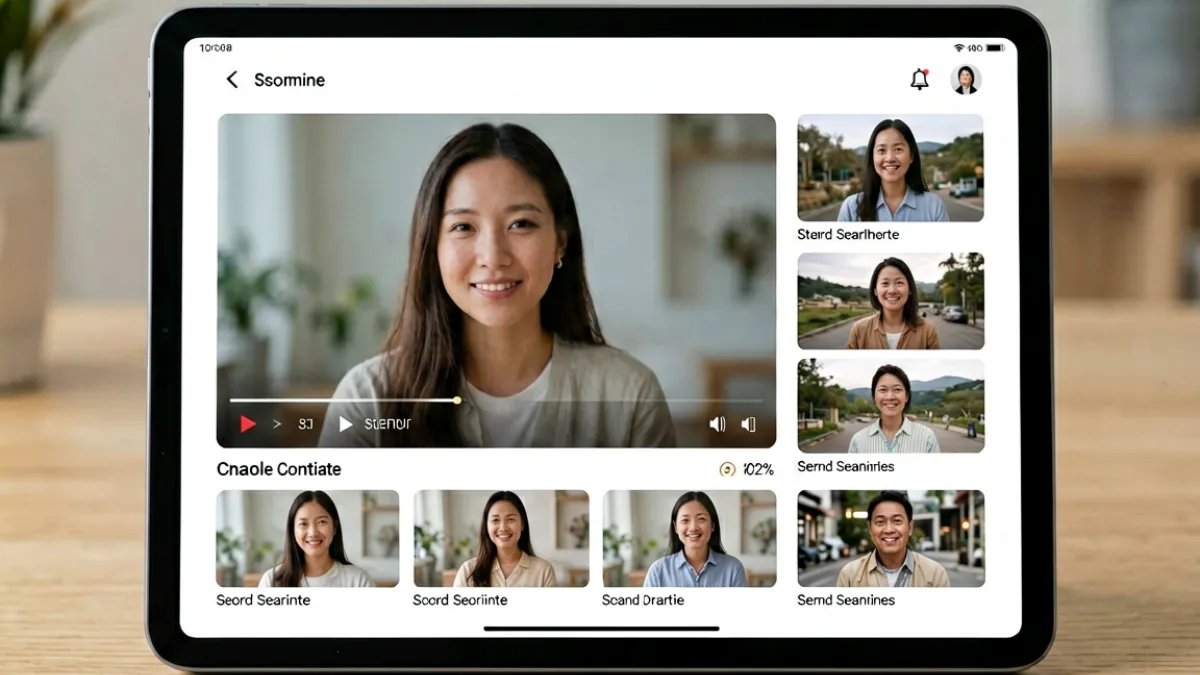The height and width of the screenshot is (675, 1200).
Task: Click the red play button
Action: point(248,424)
